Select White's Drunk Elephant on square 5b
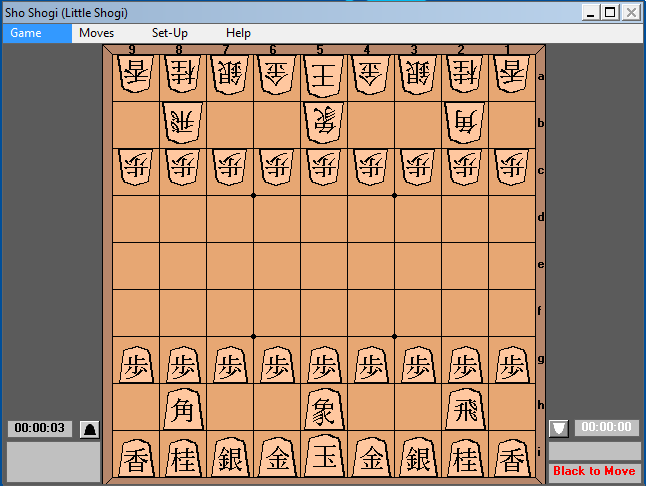The image size is (646, 486). (324, 123)
